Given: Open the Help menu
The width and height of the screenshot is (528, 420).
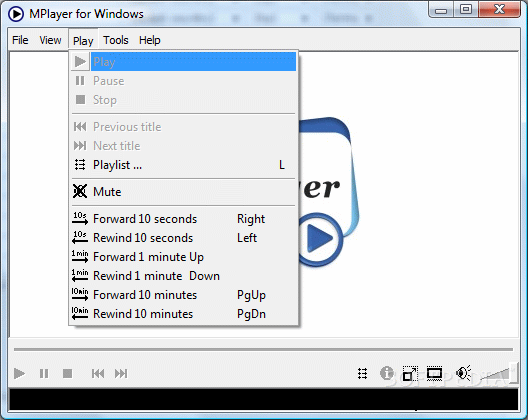Looking at the screenshot, I should 150,40.
